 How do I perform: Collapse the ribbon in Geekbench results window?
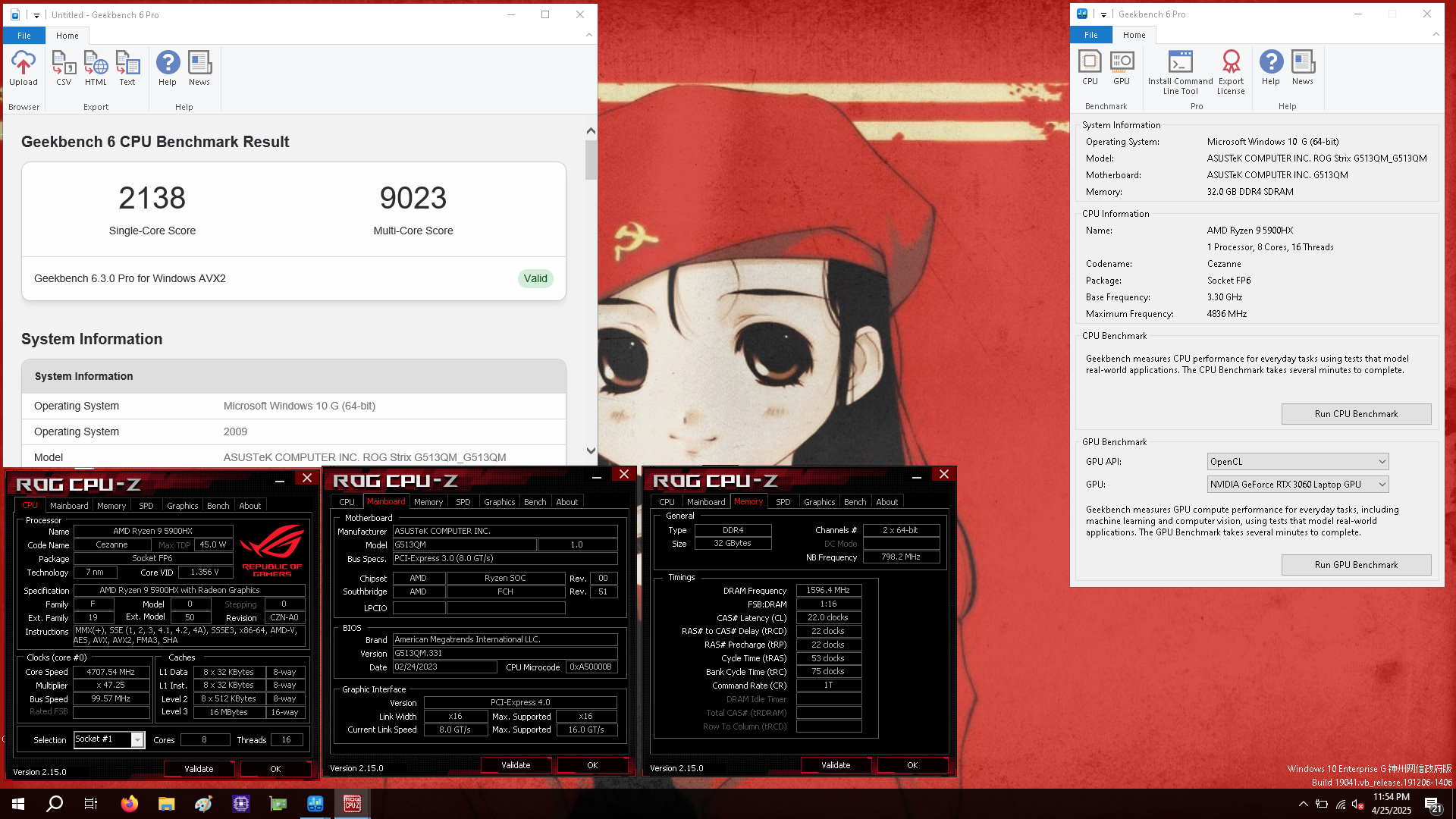tap(589, 35)
